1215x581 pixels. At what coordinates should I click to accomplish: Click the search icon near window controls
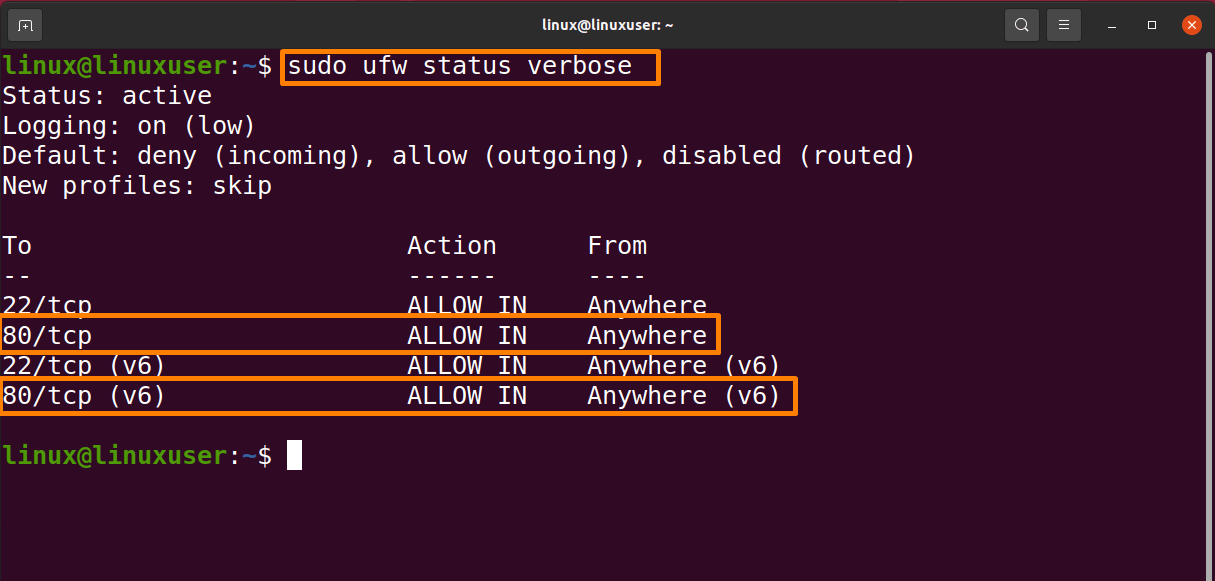[x=1021, y=24]
